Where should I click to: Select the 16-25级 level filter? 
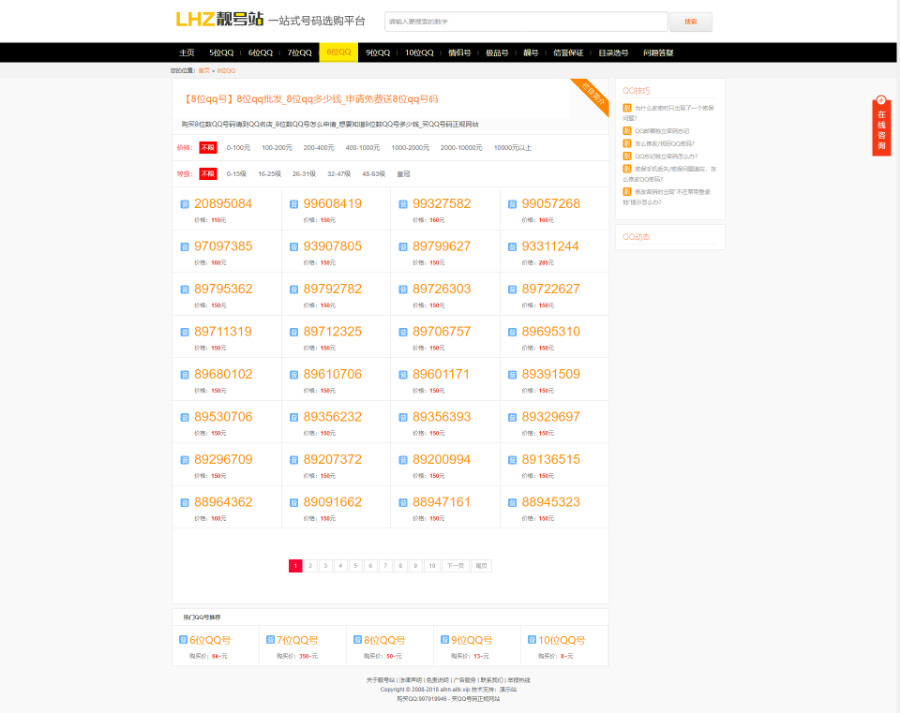click(269, 174)
